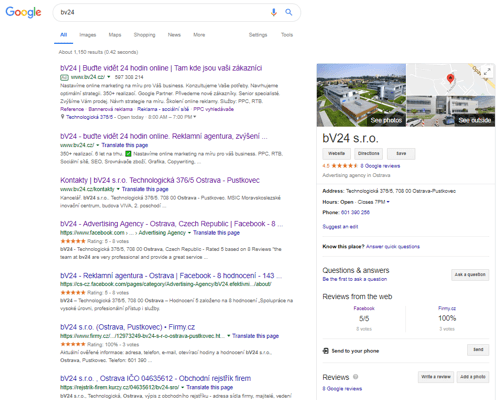Open search Settings

[258, 35]
